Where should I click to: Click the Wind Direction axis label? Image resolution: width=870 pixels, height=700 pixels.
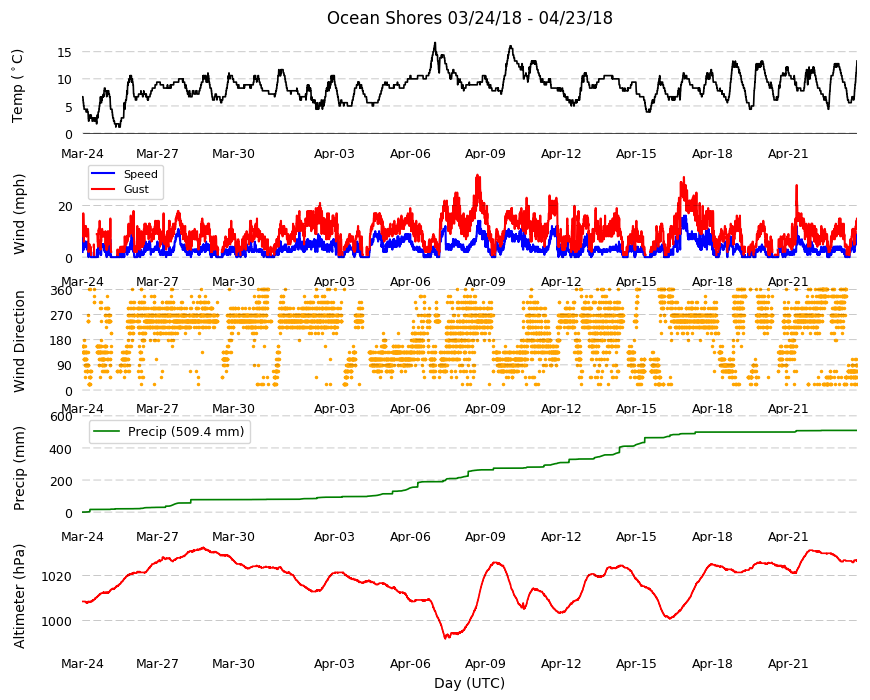(x=19, y=341)
